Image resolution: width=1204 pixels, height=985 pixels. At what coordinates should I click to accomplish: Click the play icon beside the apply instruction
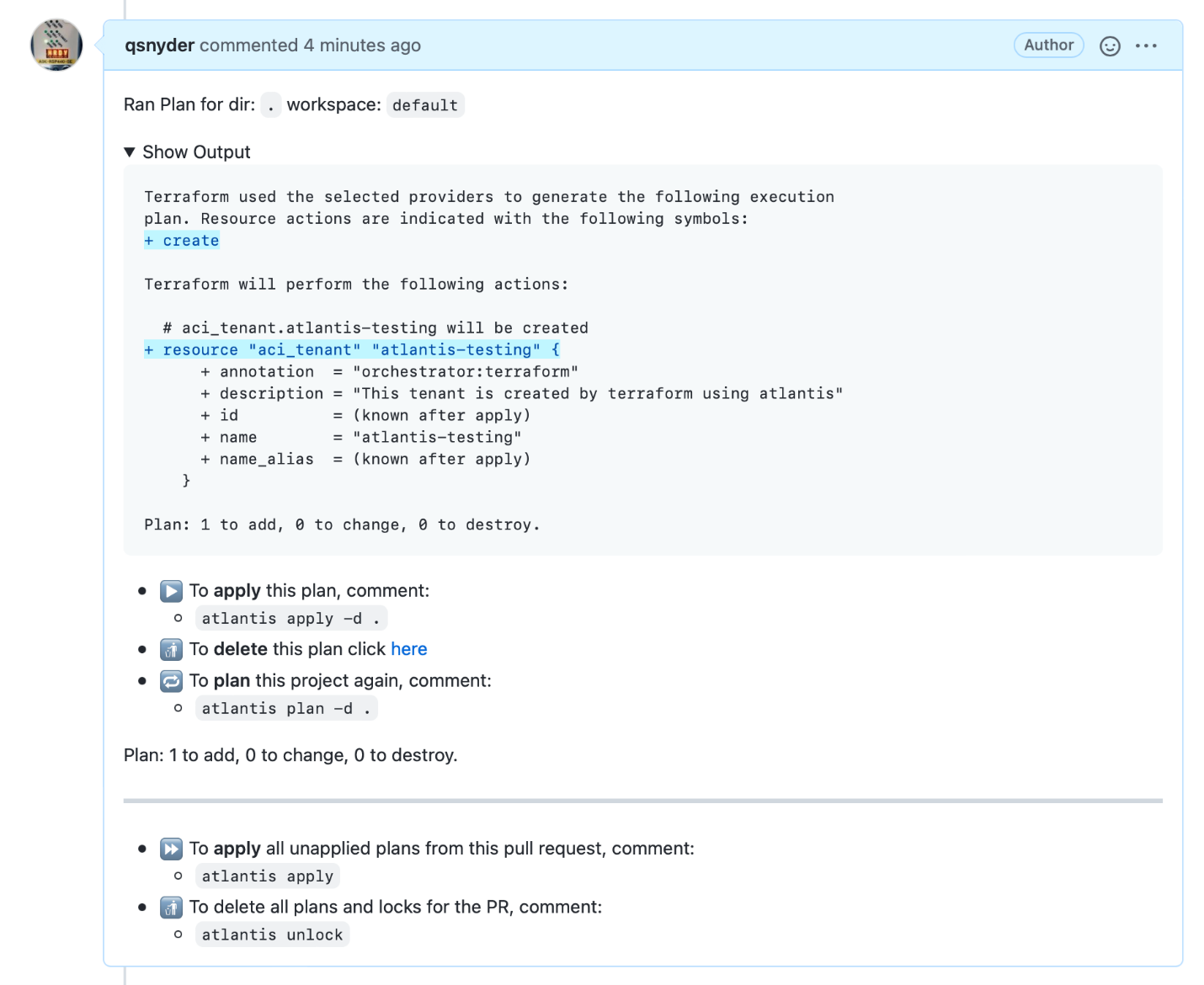(x=171, y=592)
